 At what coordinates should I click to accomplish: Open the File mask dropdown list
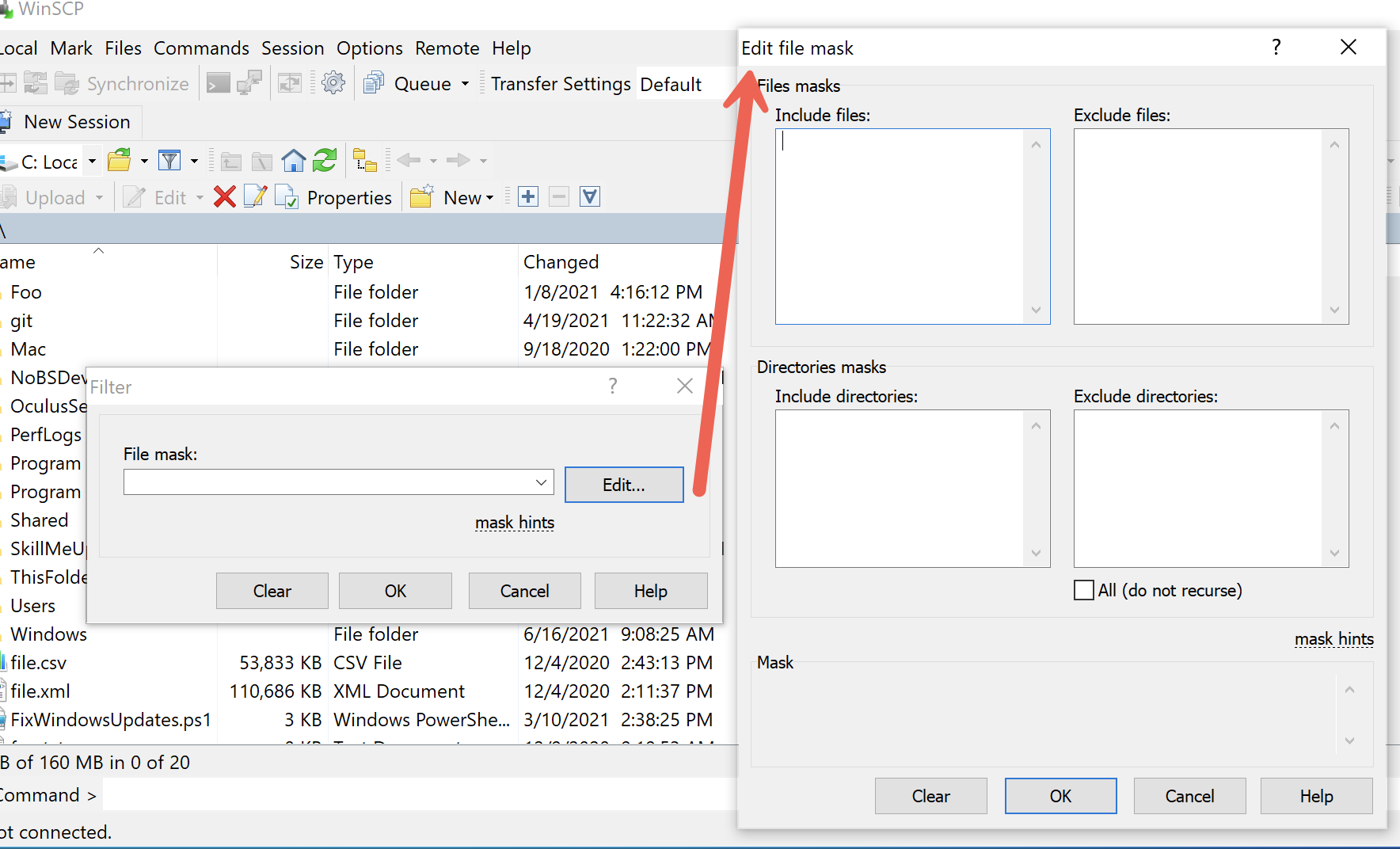click(x=540, y=482)
